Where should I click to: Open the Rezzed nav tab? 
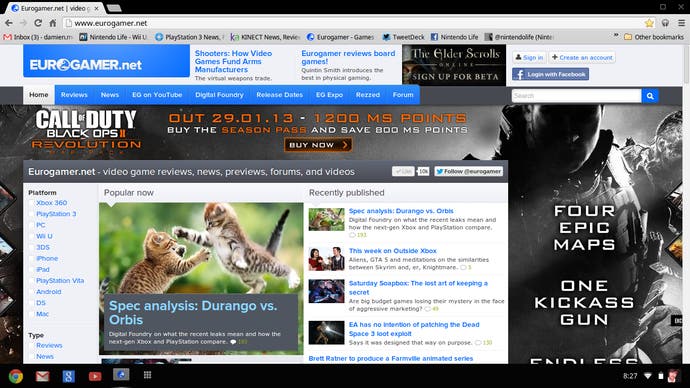pos(367,95)
